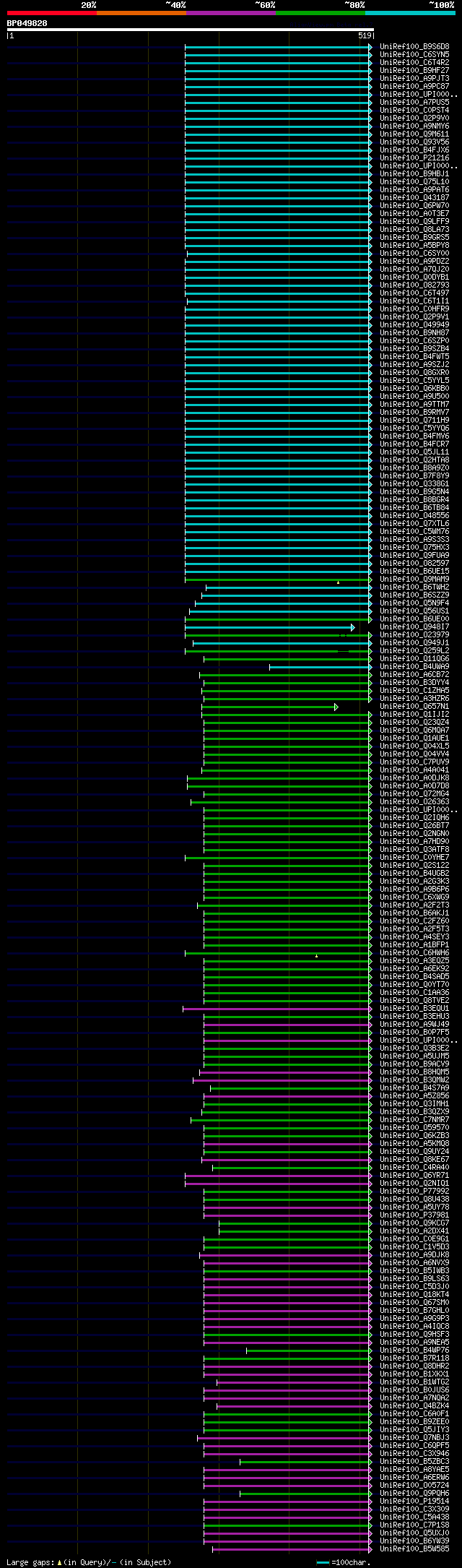Click the UniRef100_C6SY00 entry
The width and height of the screenshot is (462, 1568).
click(x=414, y=253)
